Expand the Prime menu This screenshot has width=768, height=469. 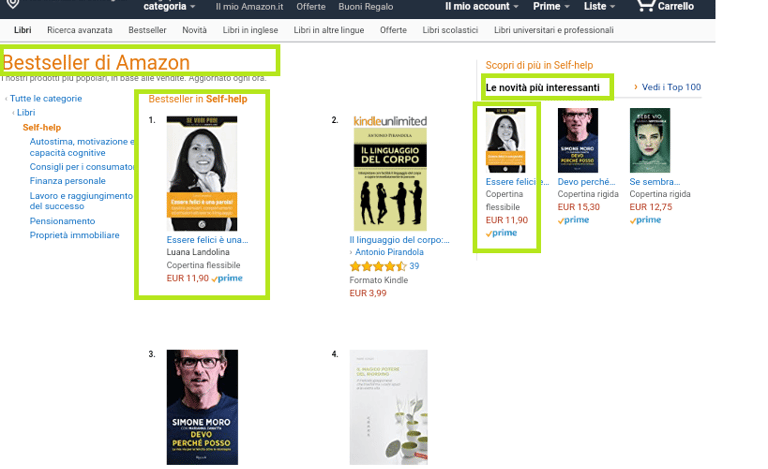(x=551, y=6)
